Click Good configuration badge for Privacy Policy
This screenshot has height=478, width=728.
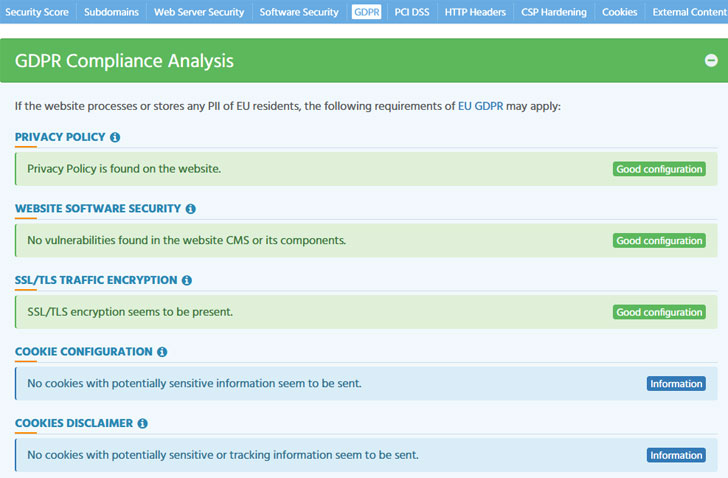coord(659,169)
